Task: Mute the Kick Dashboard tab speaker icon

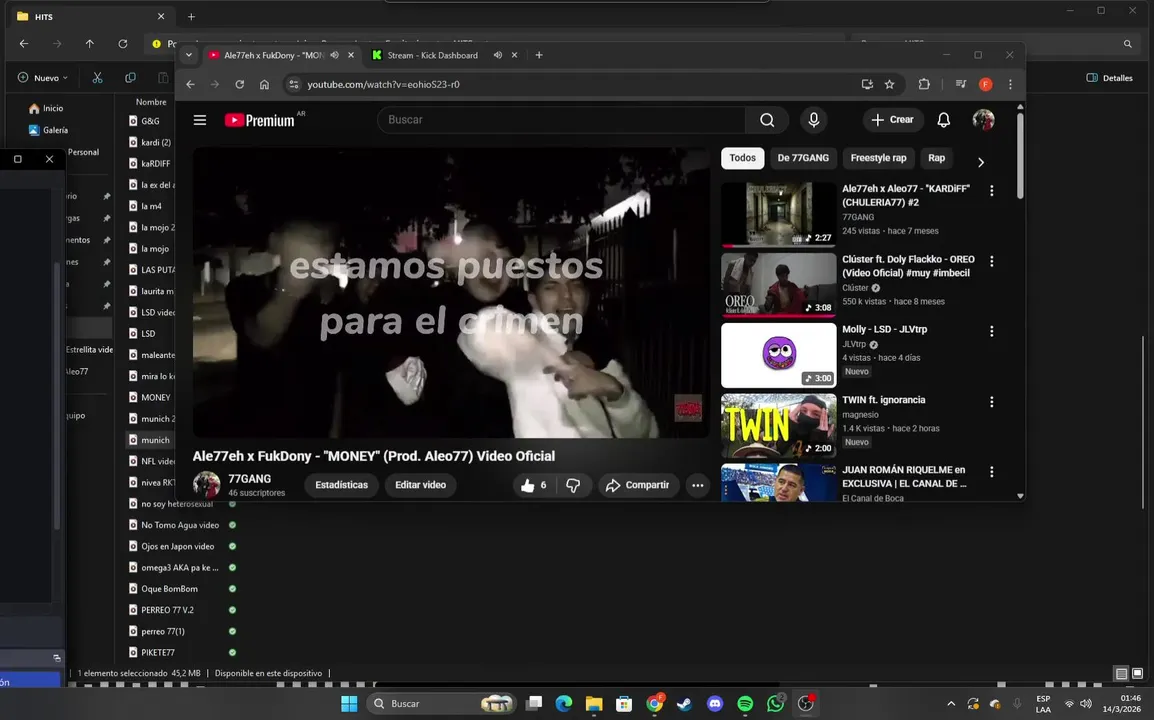Action: click(498, 55)
